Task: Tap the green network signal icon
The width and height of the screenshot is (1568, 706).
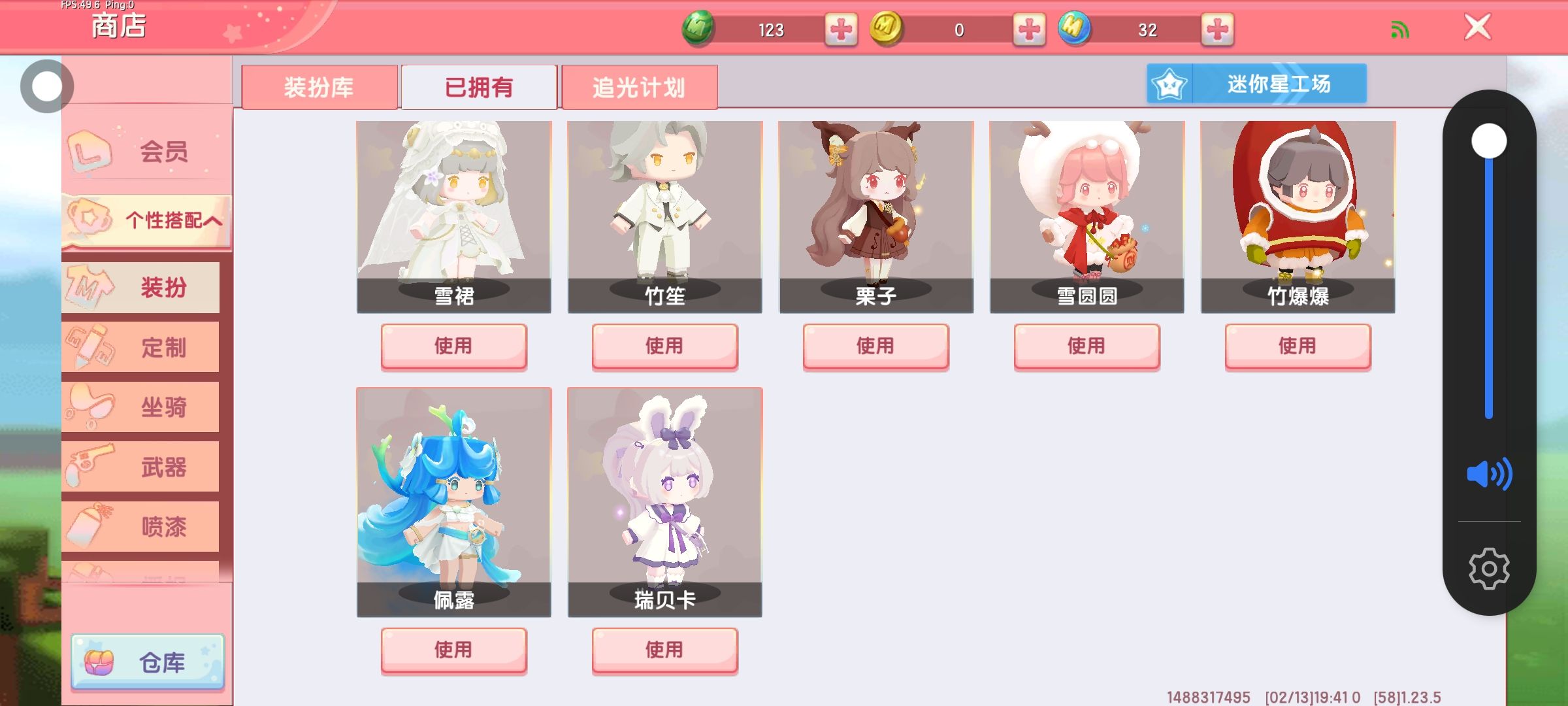Action: coord(1399,30)
